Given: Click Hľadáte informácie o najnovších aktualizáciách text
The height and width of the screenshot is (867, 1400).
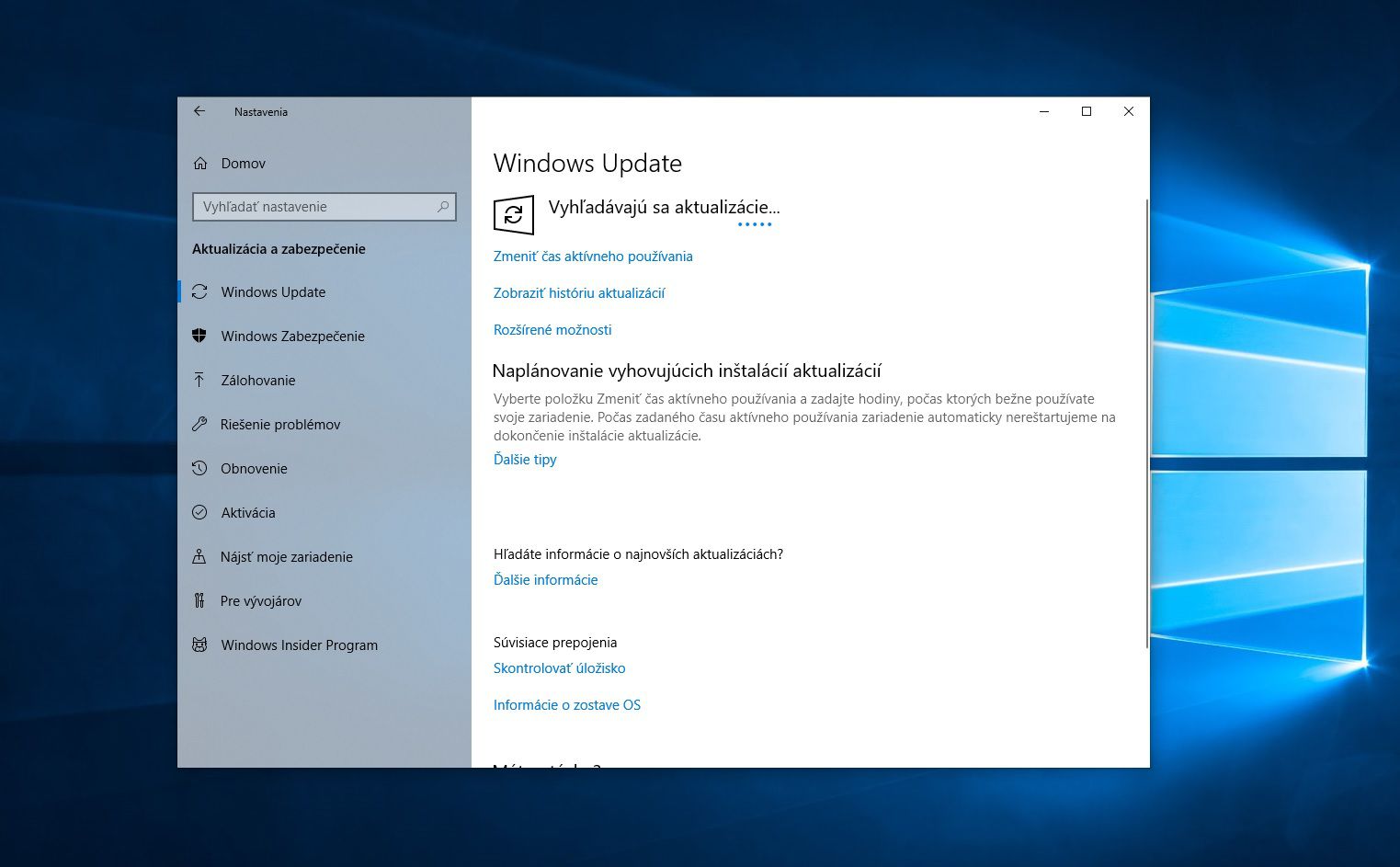Looking at the screenshot, I should pyautogui.click(x=638, y=554).
